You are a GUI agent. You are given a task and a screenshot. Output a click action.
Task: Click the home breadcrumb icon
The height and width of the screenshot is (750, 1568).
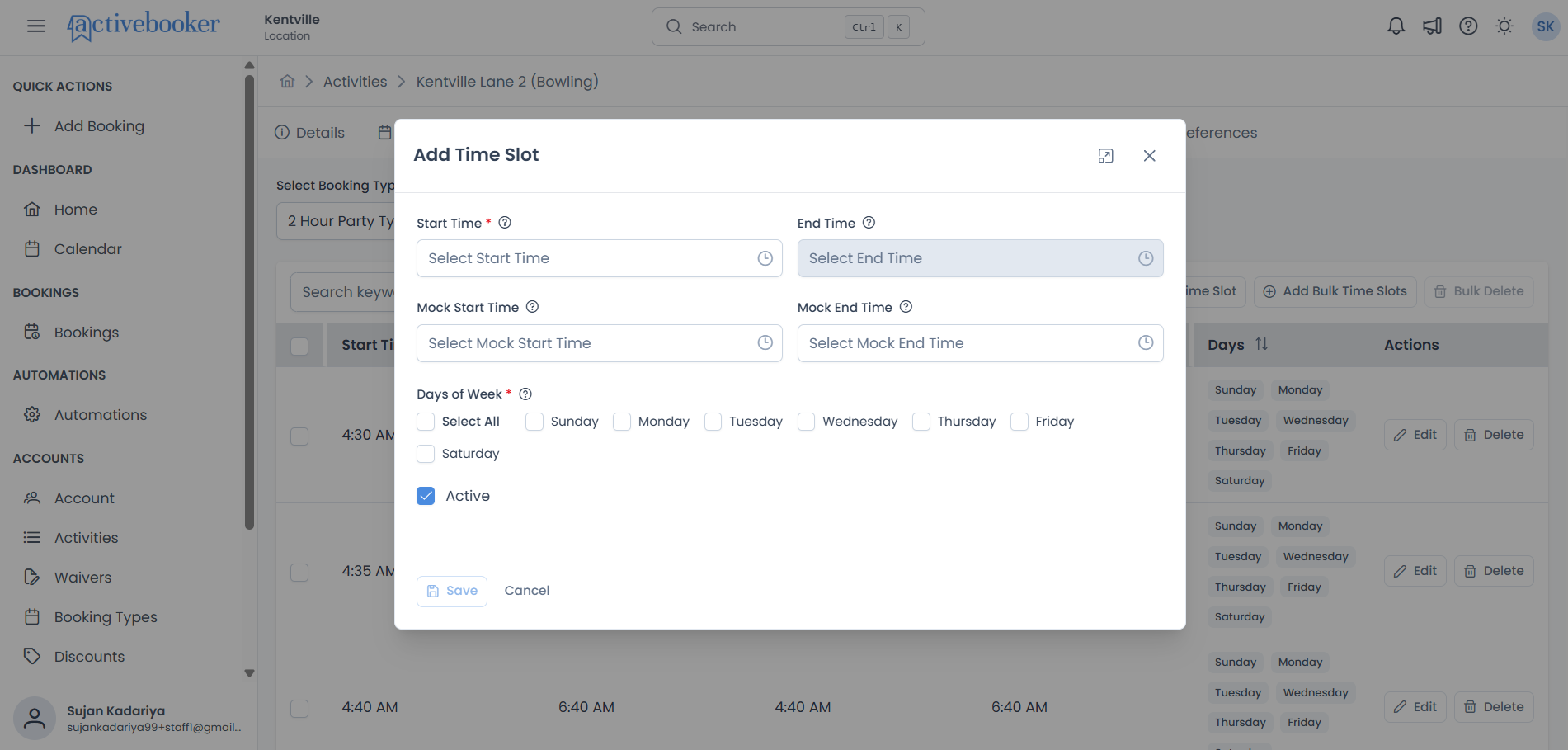287,81
